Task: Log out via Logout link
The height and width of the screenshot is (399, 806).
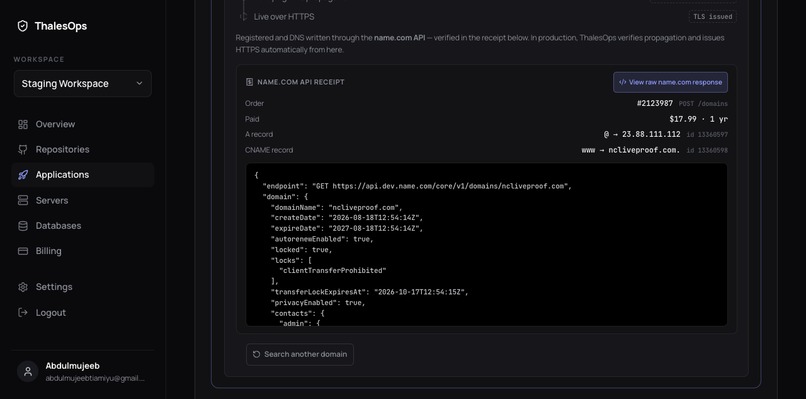Action: click(83, 313)
